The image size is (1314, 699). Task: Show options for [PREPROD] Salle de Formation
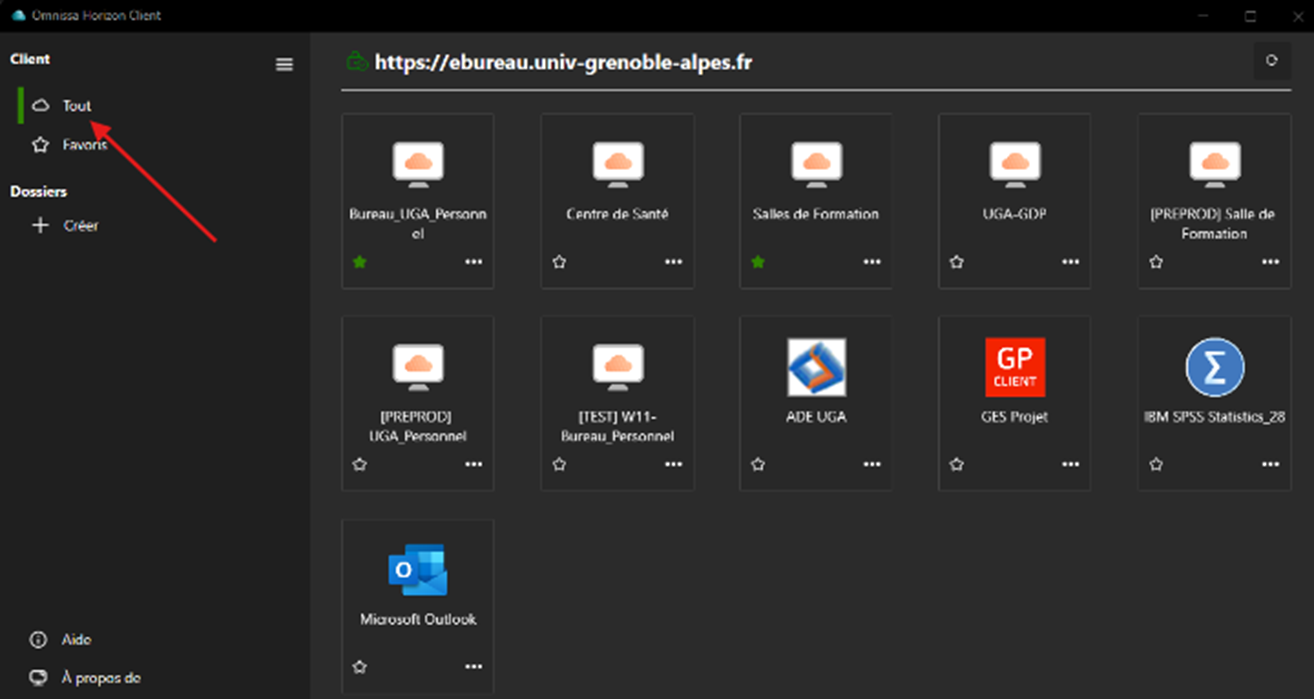coord(1270,262)
